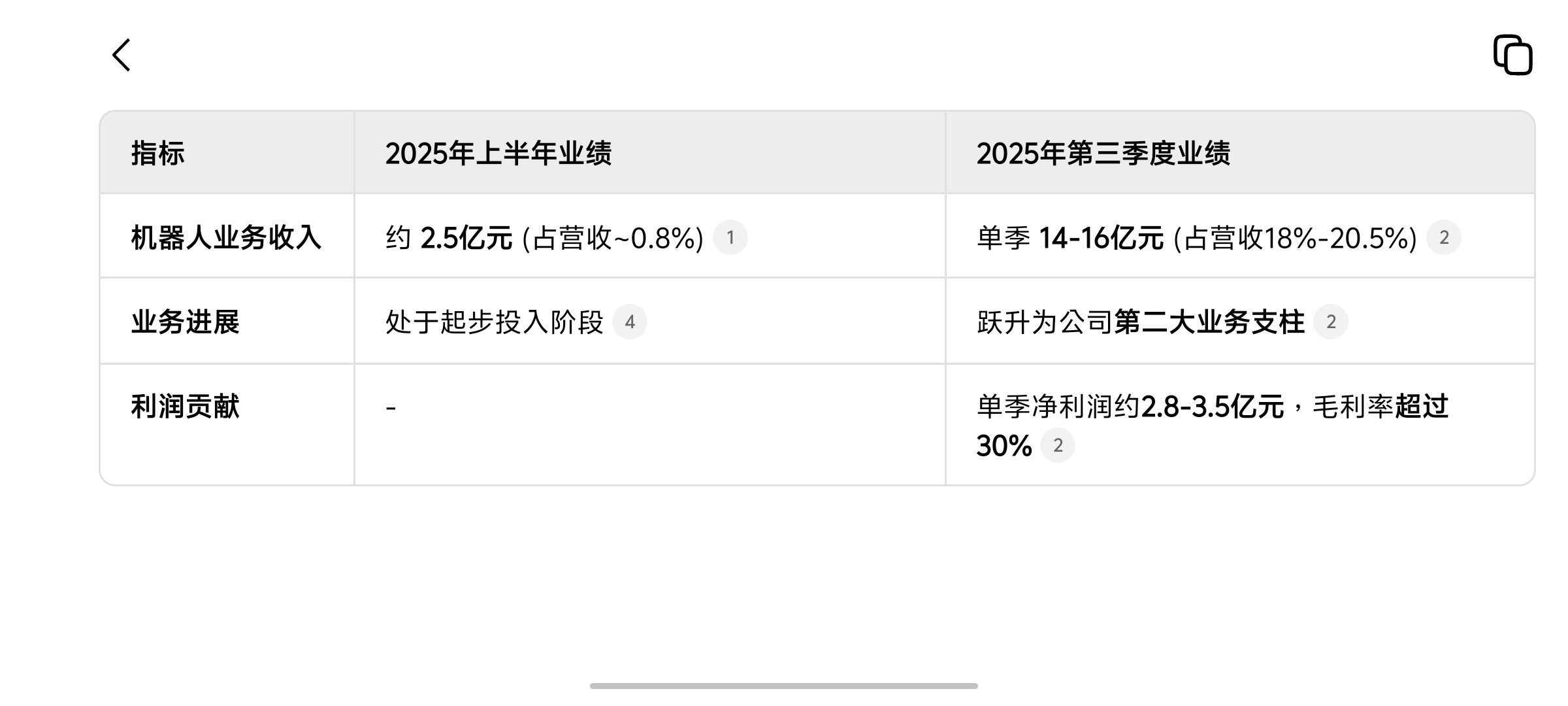Select the 2025年上半年业绩 column header

pos(498,154)
